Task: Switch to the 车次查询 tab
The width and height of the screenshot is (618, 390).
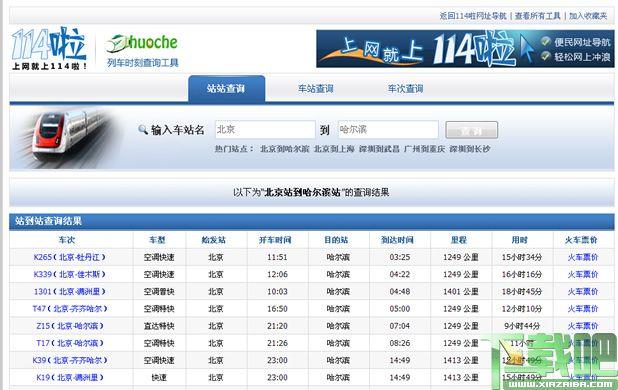Action: tap(405, 89)
